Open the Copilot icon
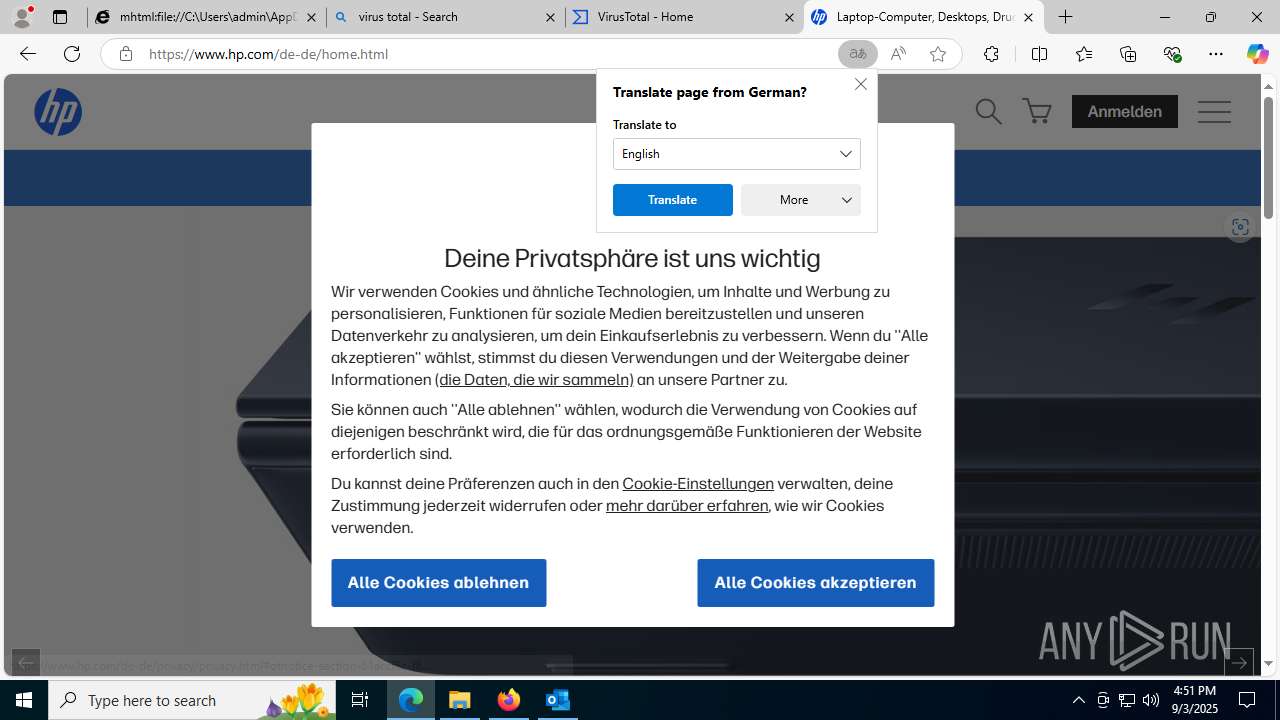 click(1257, 54)
